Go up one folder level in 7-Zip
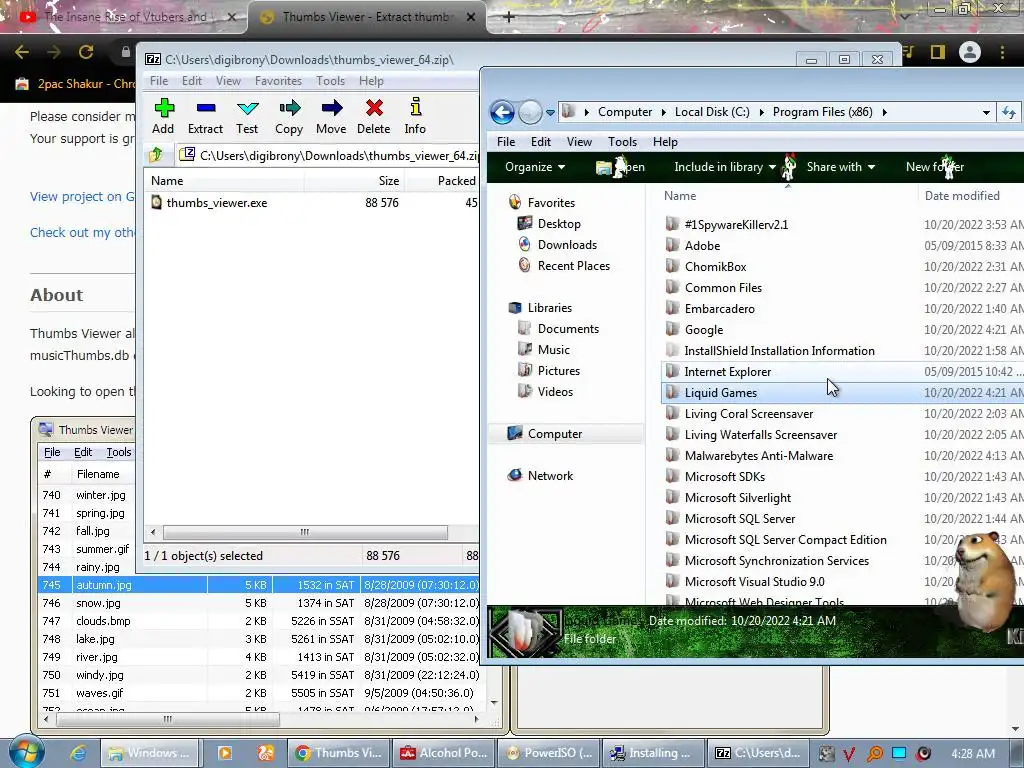The image size is (1024, 768). 156,155
